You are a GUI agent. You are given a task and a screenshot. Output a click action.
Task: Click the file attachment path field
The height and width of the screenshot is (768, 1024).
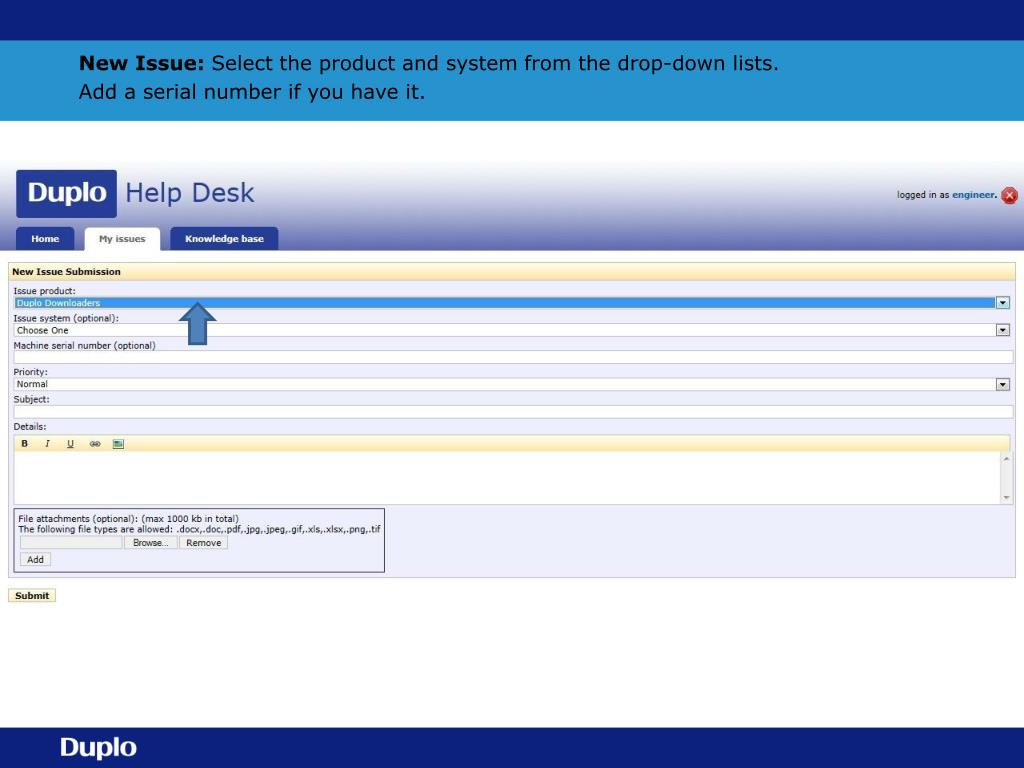coord(71,543)
